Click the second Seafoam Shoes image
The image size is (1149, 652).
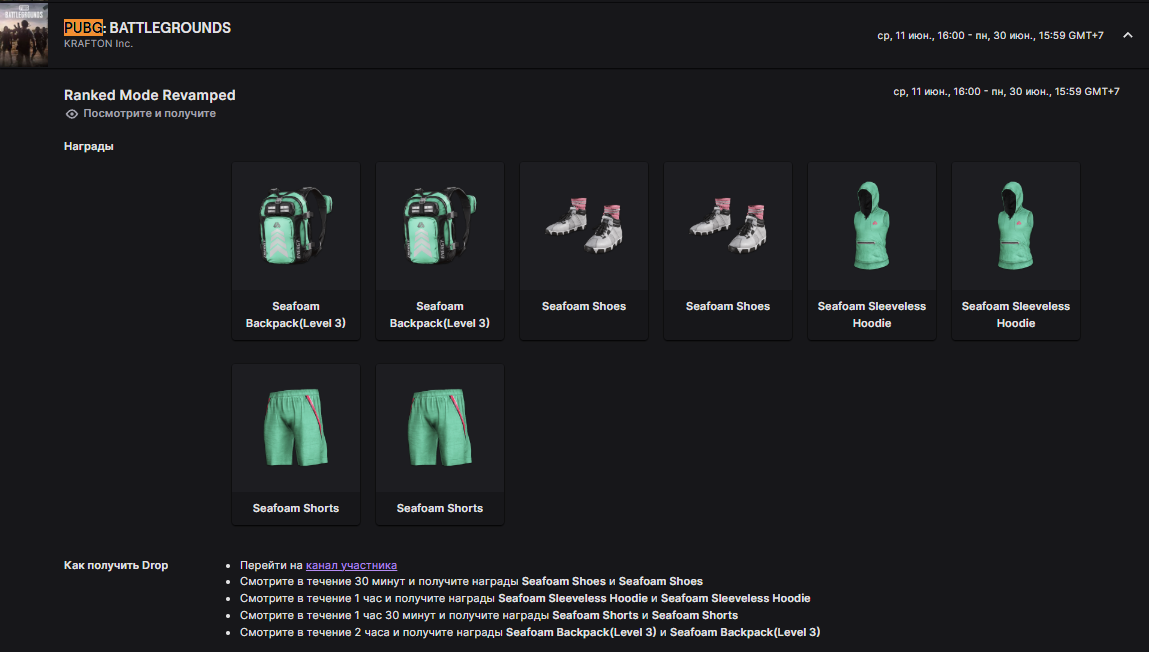728,226
